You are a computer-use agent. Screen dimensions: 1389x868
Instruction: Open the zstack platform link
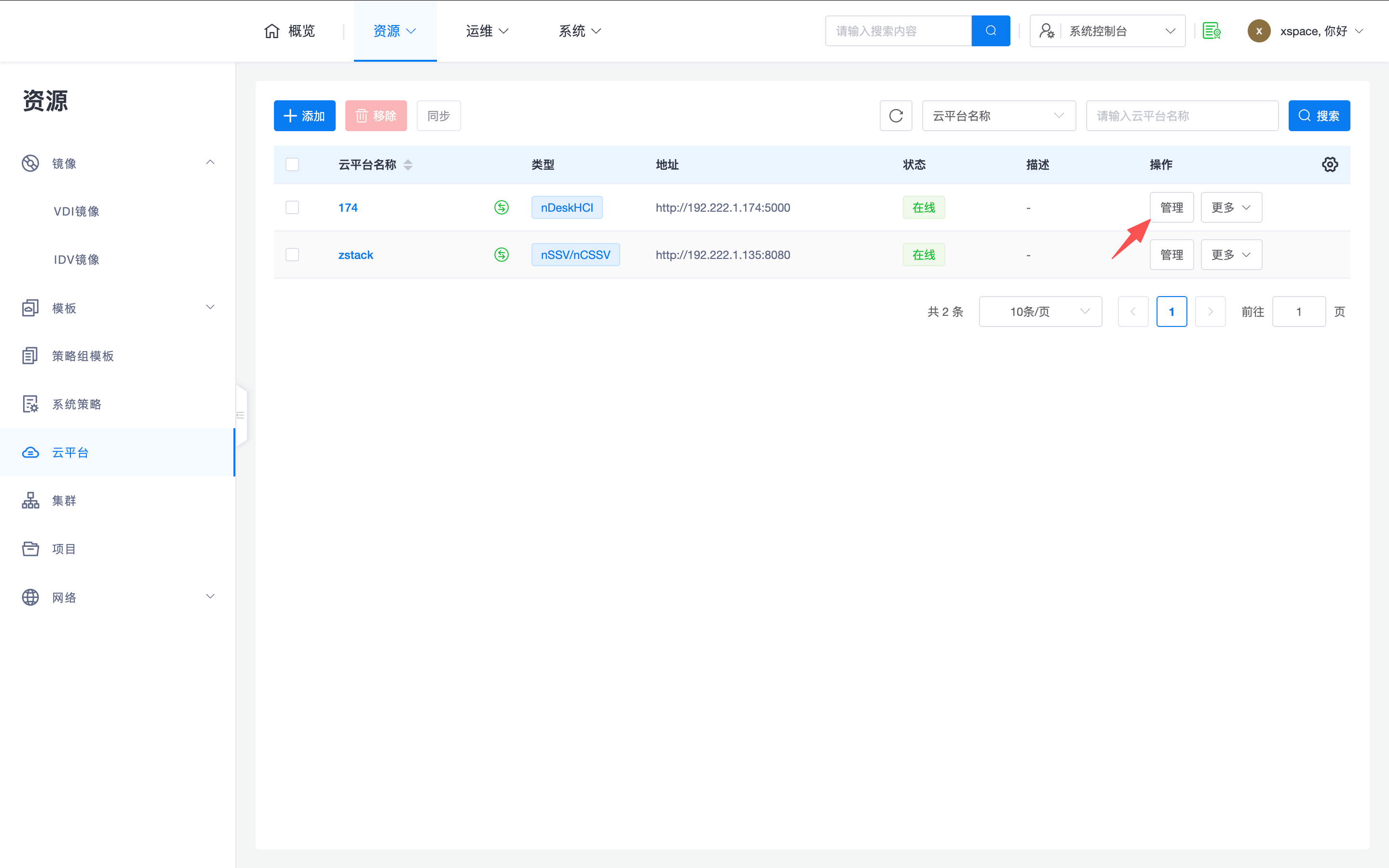[355, 255]
